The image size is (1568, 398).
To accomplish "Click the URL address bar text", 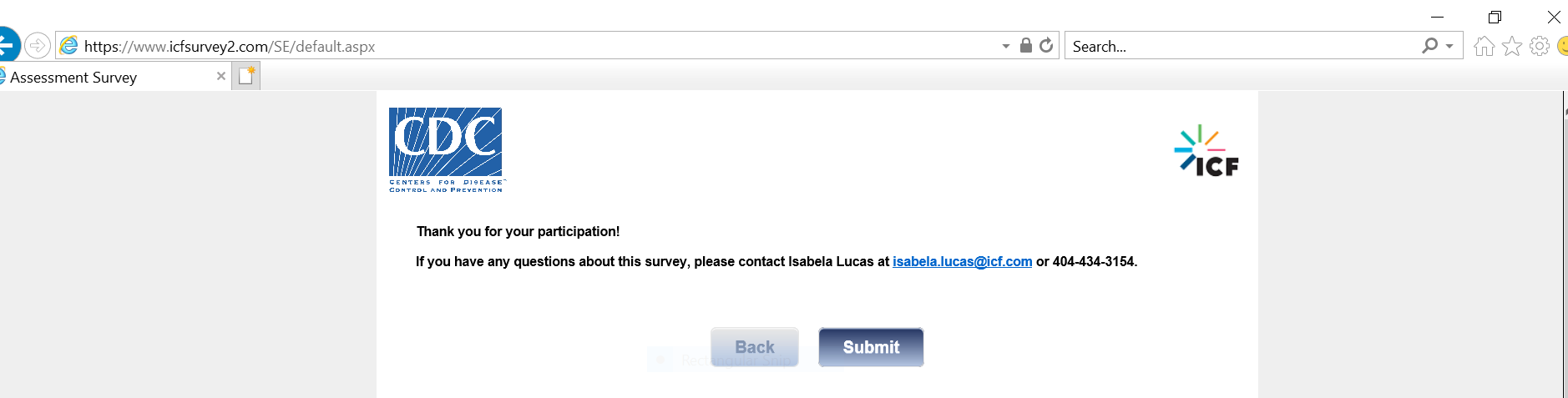I will point(230,47).
